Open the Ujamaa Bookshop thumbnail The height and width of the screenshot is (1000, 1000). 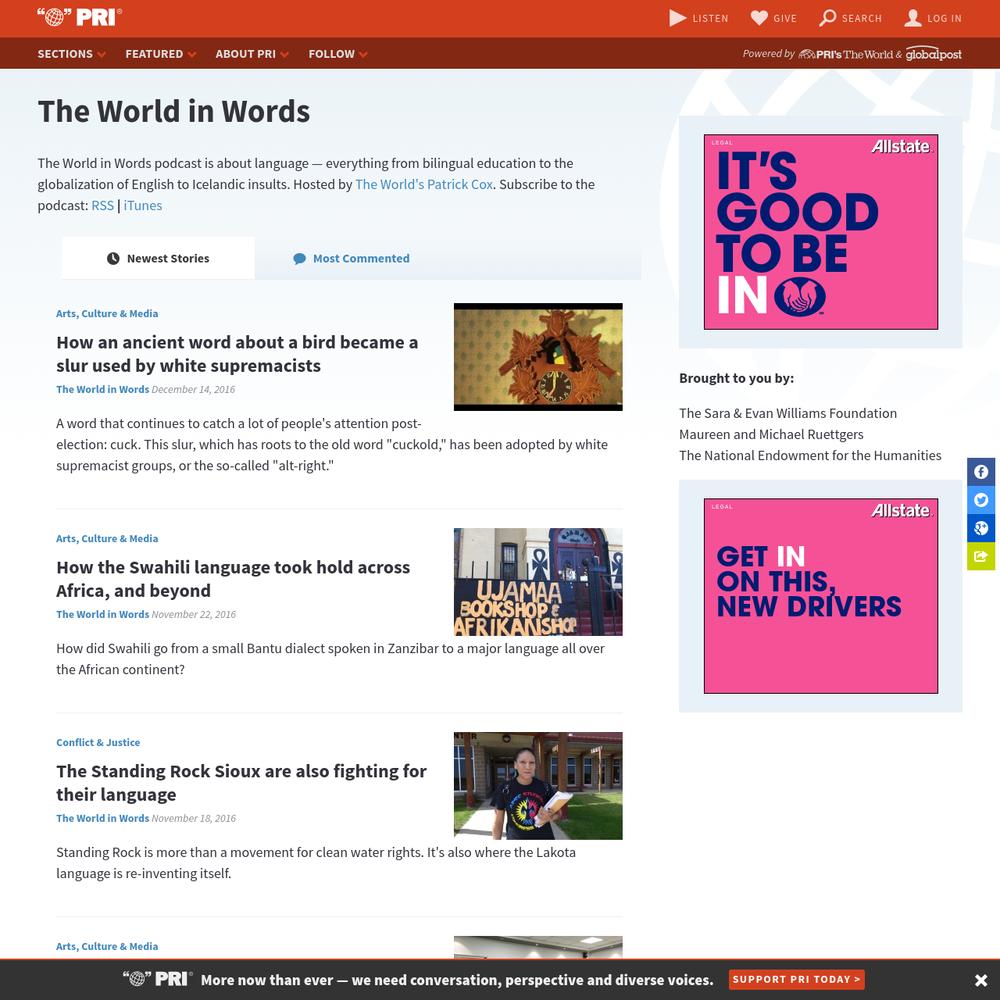[538, 582]
